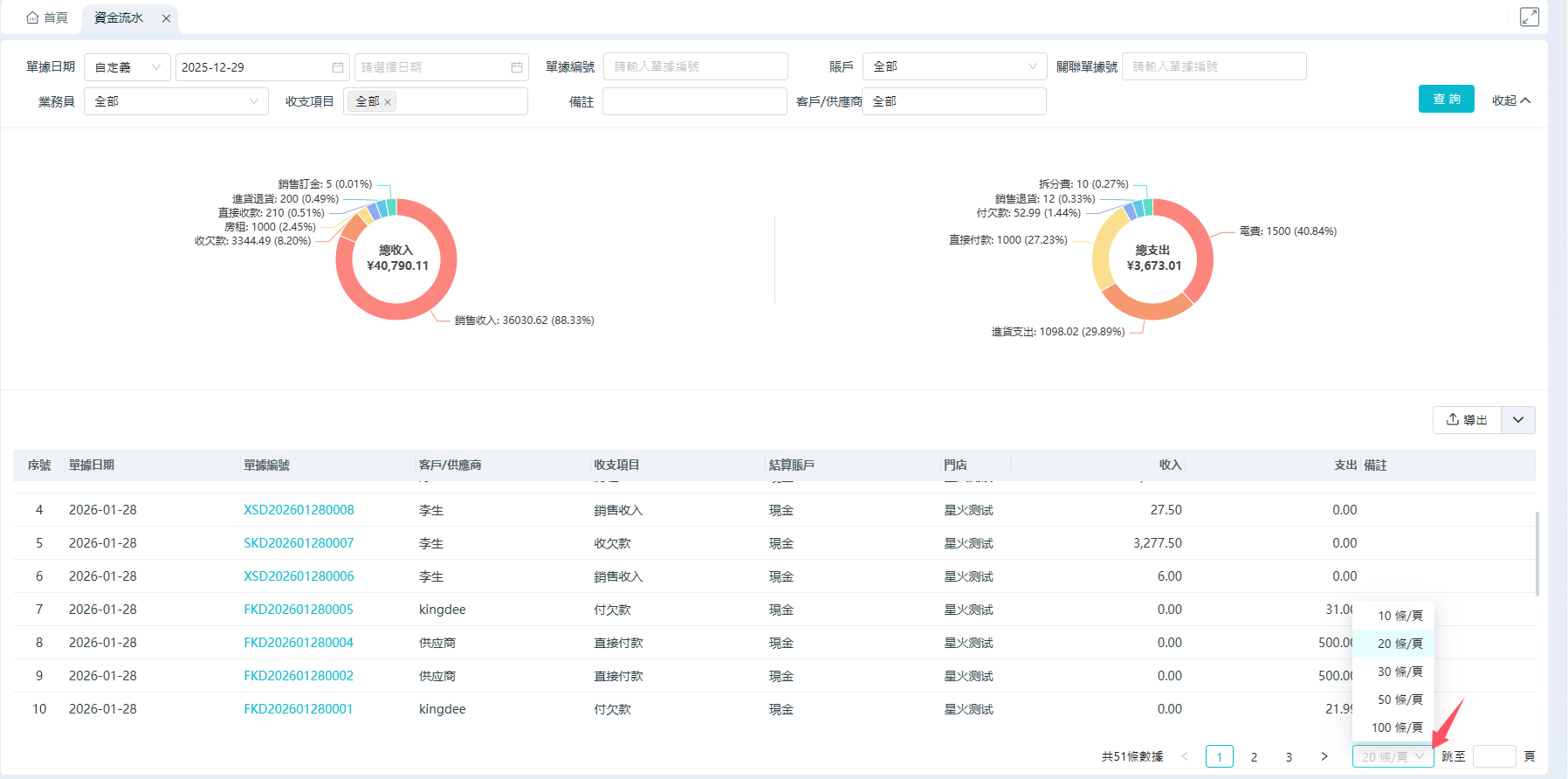This screenshot has height=779, width=1568.
Task: Open export options dropdown arrow
Action: pyautogui.click(x=1518, y=420)
